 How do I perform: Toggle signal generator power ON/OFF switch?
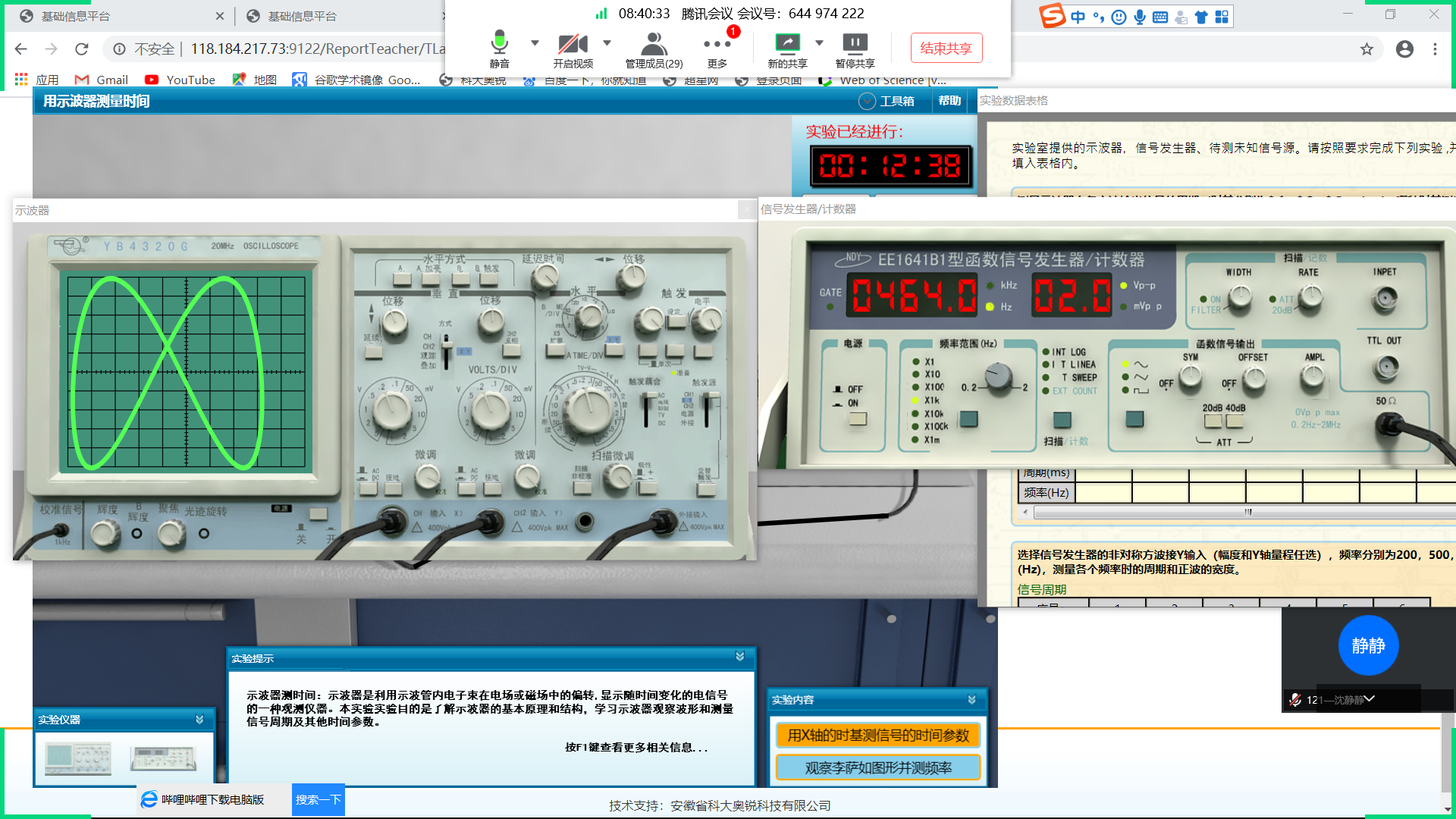coord(858,419)
